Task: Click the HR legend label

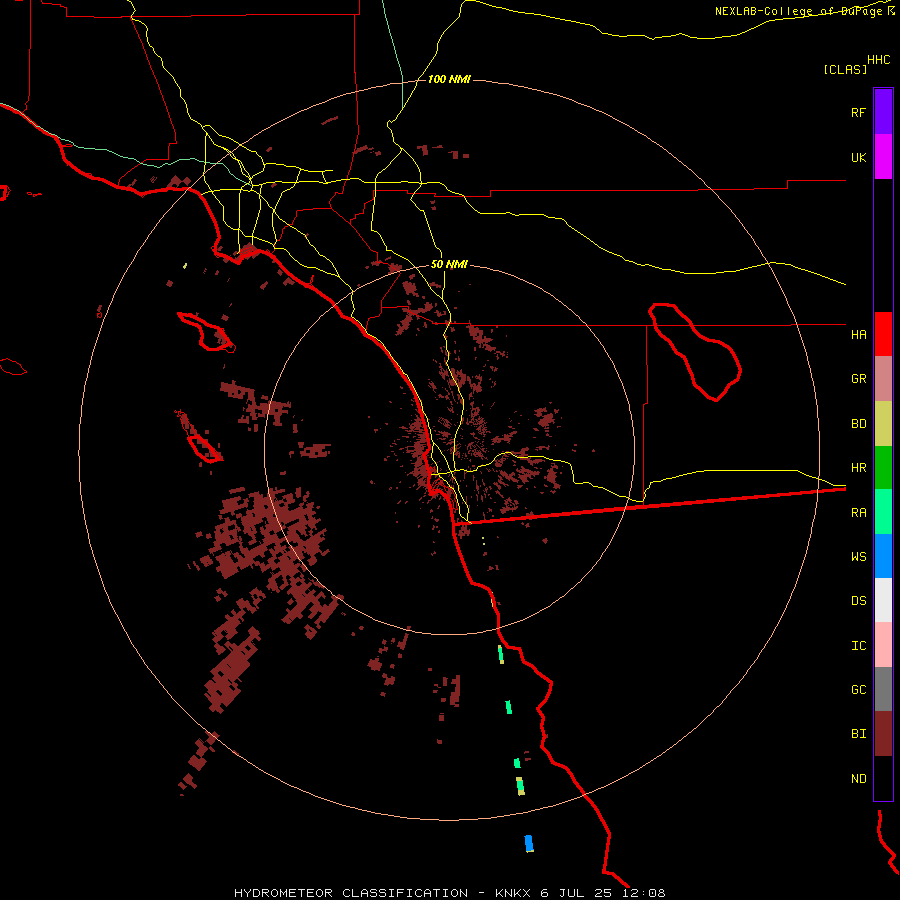Action: (858, 468)
